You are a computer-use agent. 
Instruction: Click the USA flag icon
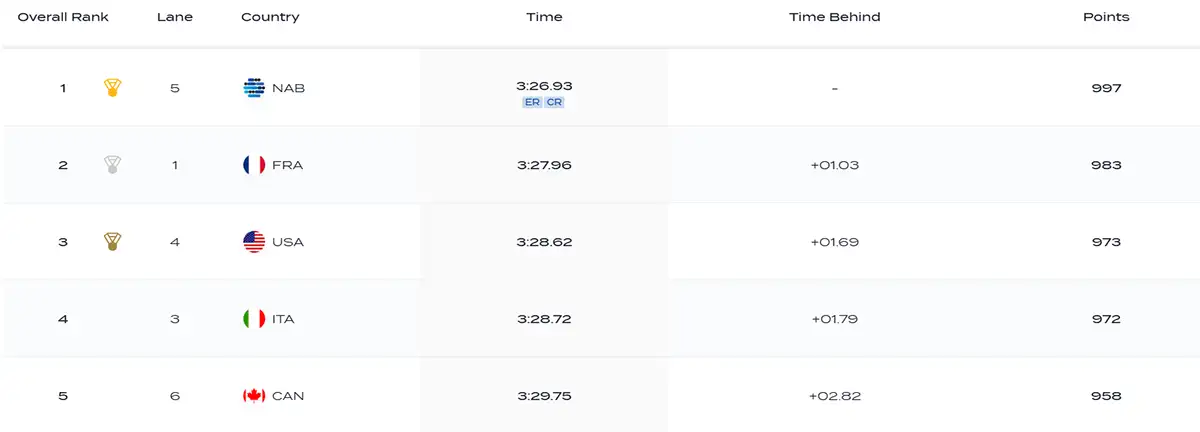[x=254, y=242]
